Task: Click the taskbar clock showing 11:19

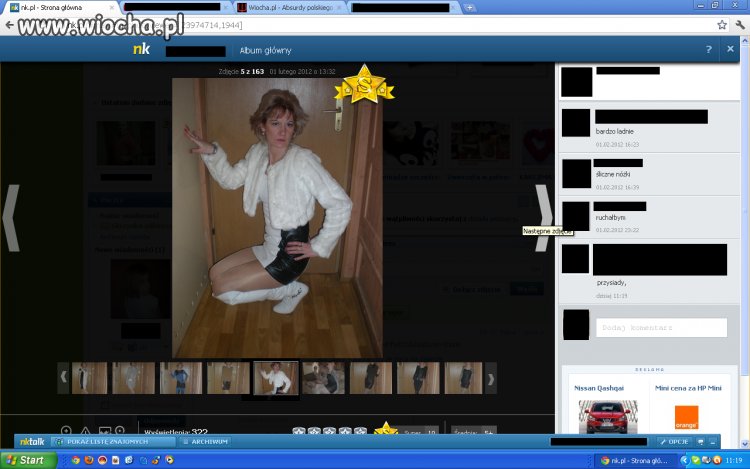Action: [734, 461]
